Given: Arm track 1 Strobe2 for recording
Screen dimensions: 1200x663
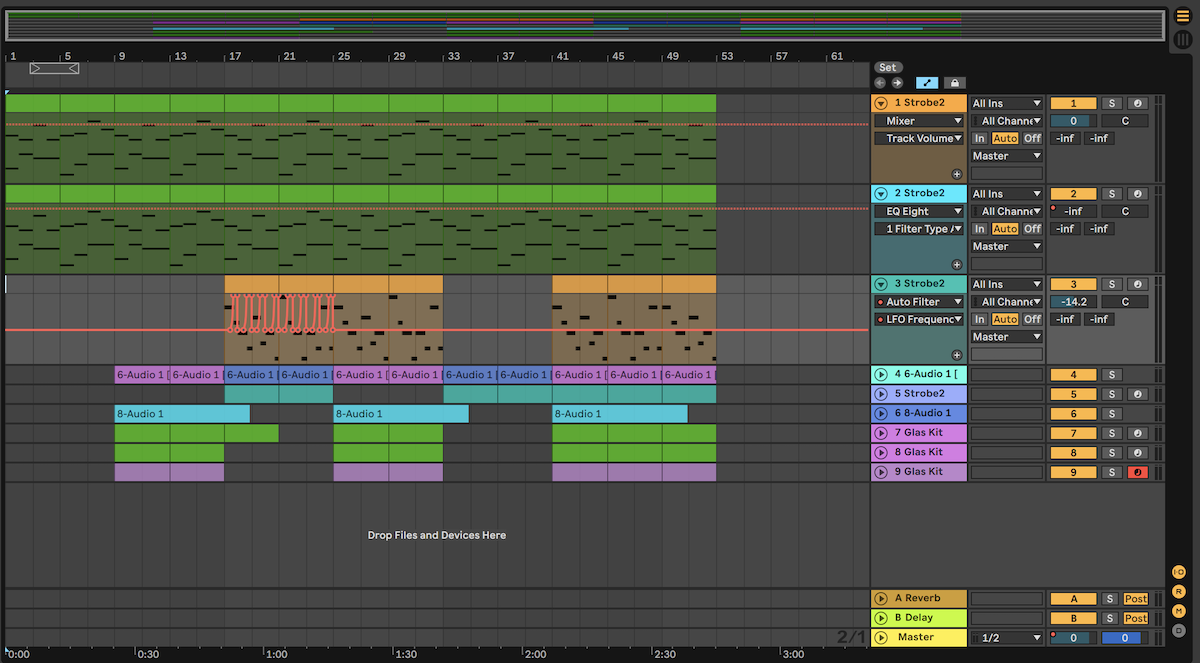Looking at the screenshot, I should 1138,103.
